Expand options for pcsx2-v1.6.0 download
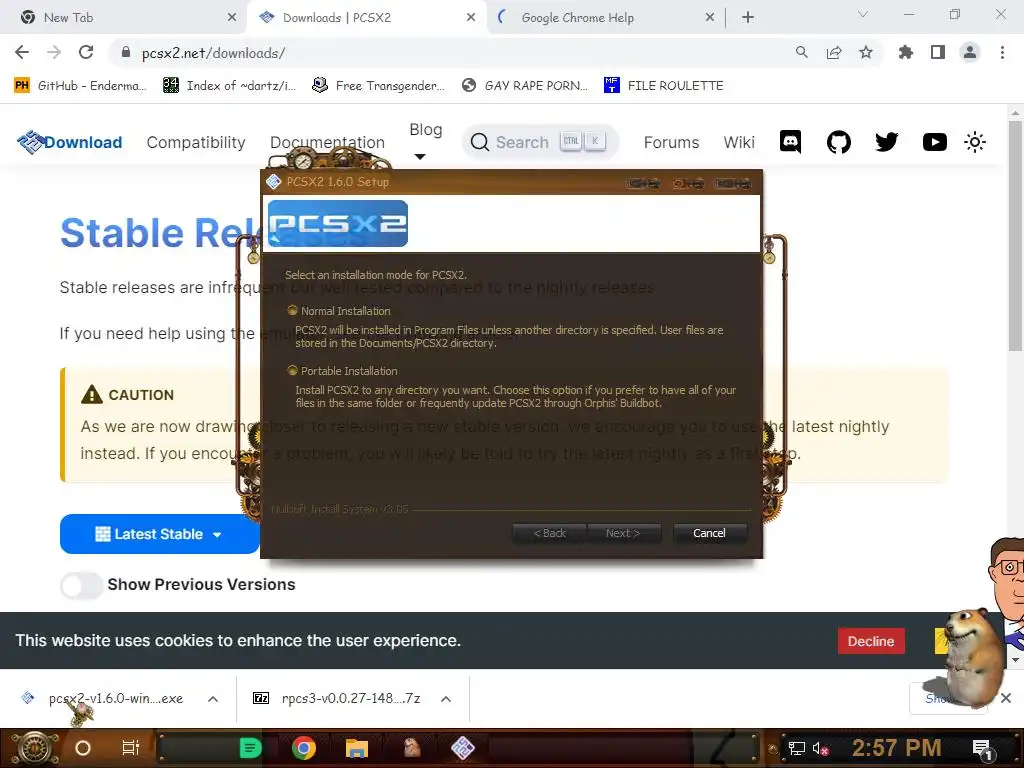This screenshot has width=1024, height=768. click(213, 699)
